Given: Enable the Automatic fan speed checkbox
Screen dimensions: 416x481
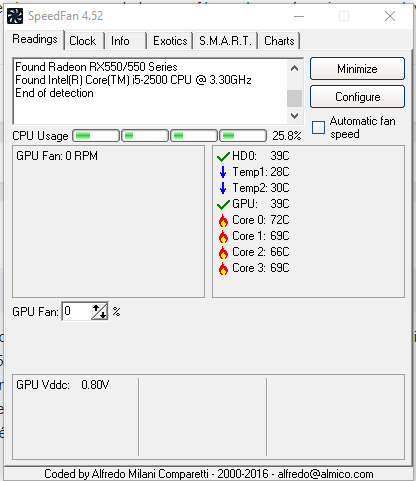Looking at the screenshot, I should (x=318, y=127).
